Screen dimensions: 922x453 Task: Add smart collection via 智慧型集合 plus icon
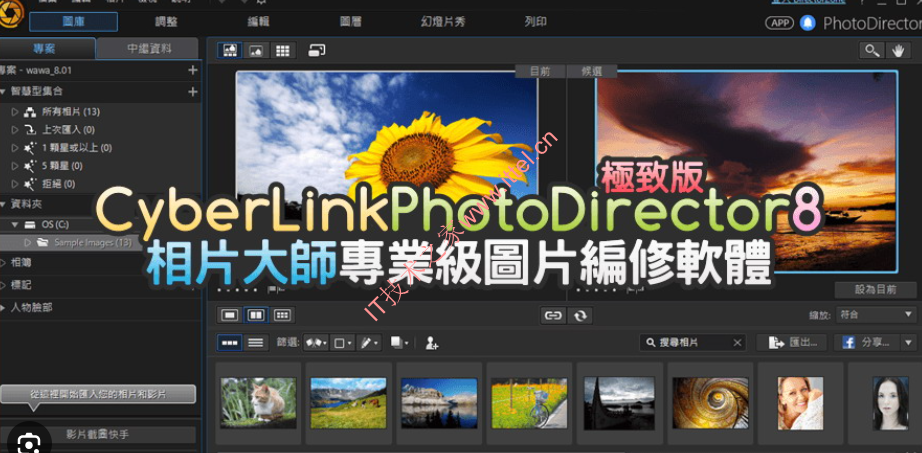(192, 92)
